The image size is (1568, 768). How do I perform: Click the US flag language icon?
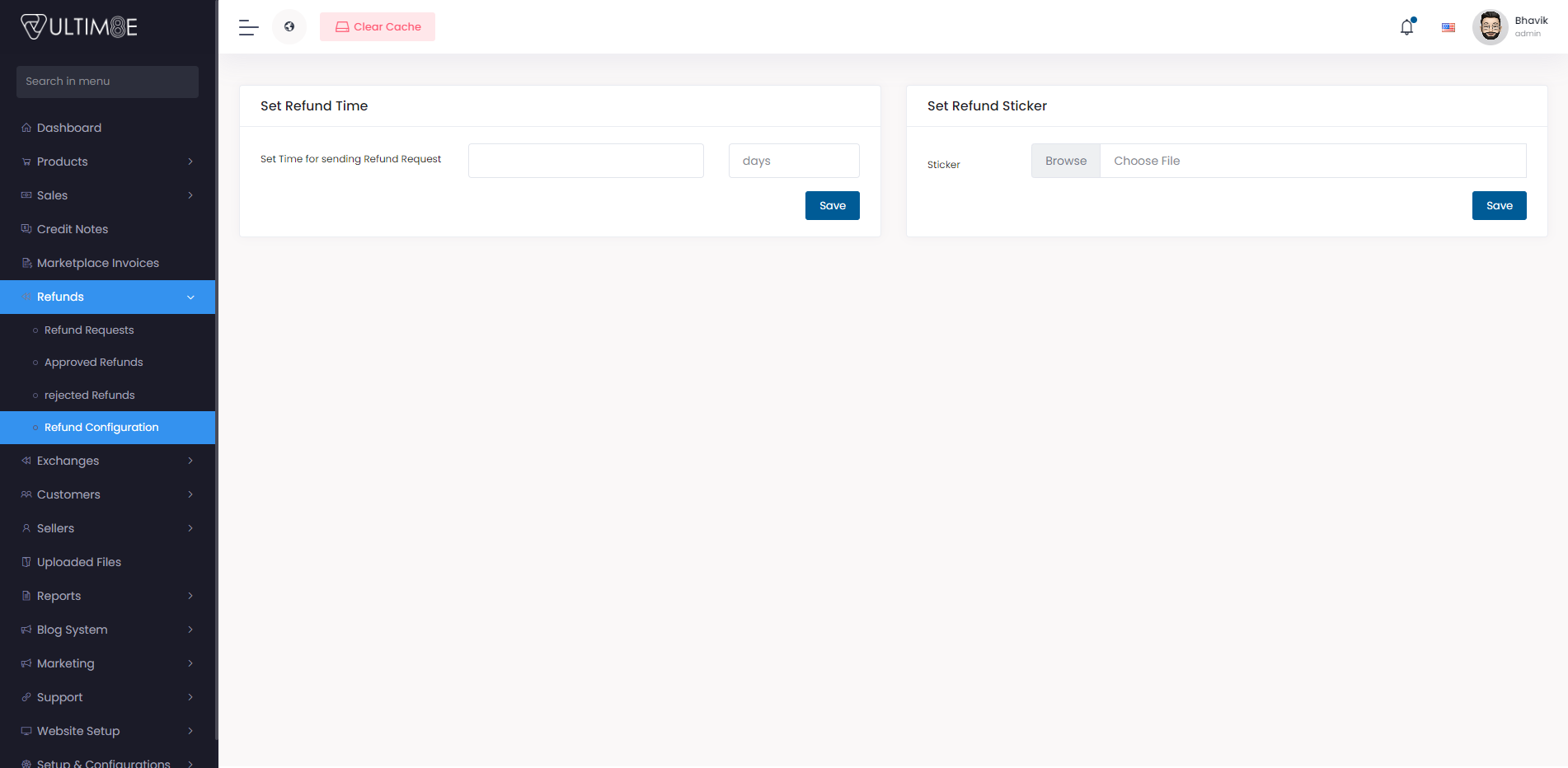pyautogui.click(x=1448, y=27)
